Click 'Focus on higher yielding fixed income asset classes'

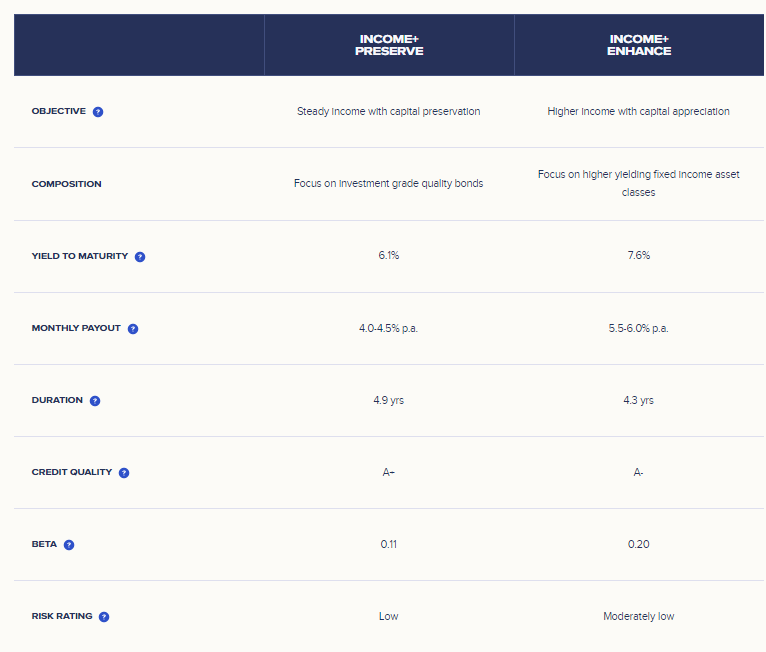point(638,183)
